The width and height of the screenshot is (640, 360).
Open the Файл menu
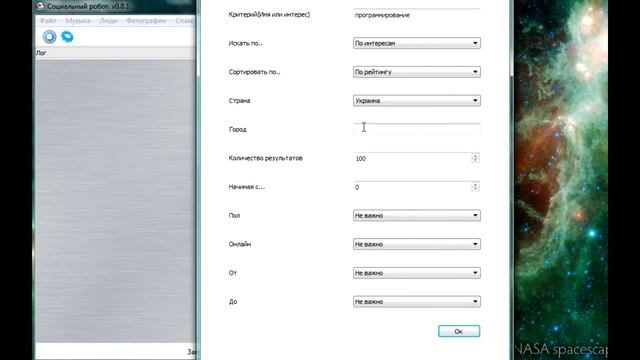coord(48,20)
